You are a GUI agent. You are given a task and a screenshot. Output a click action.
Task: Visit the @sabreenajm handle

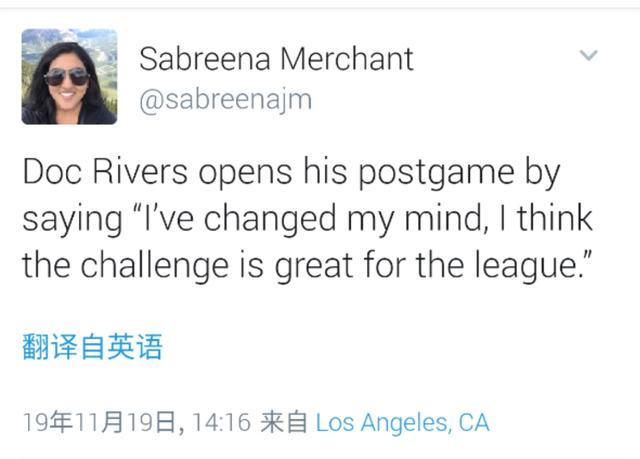[225, 100]
